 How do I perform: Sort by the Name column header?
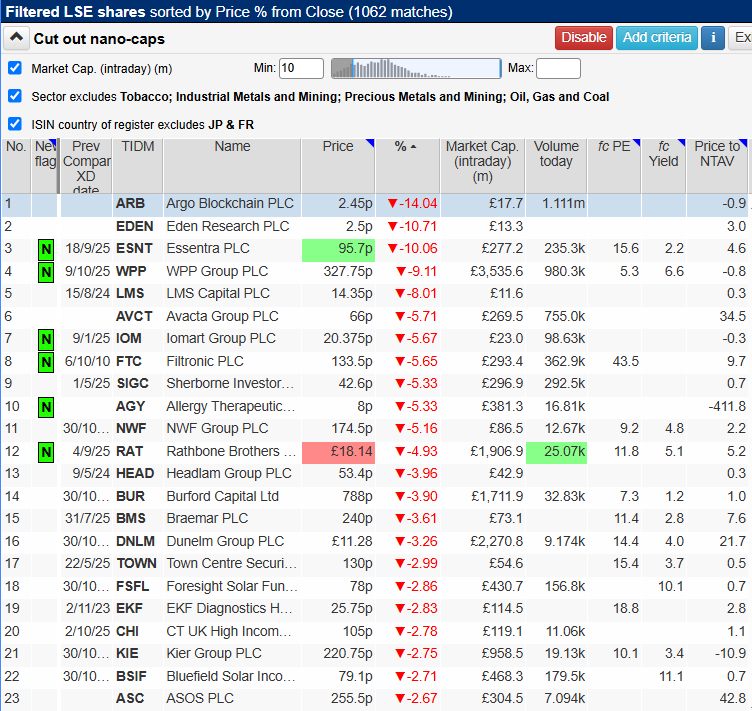coord(232,166)
